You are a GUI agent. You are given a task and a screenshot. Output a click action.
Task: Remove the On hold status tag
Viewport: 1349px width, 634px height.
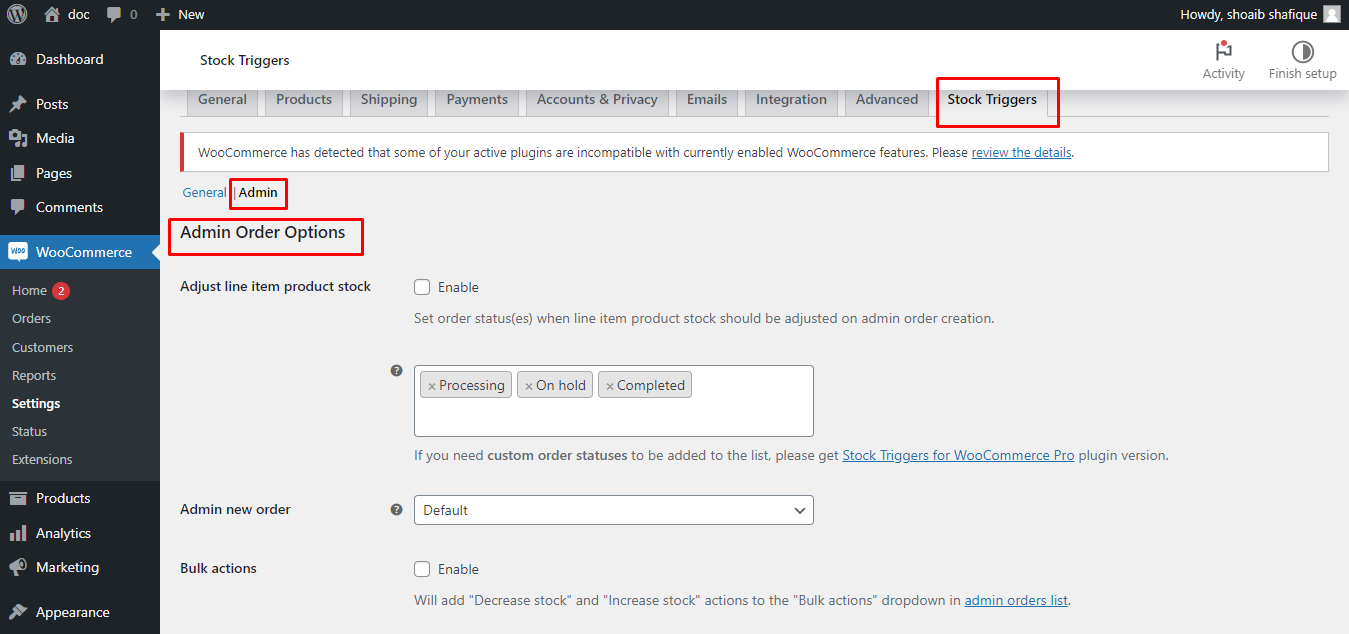pos(529,386)
